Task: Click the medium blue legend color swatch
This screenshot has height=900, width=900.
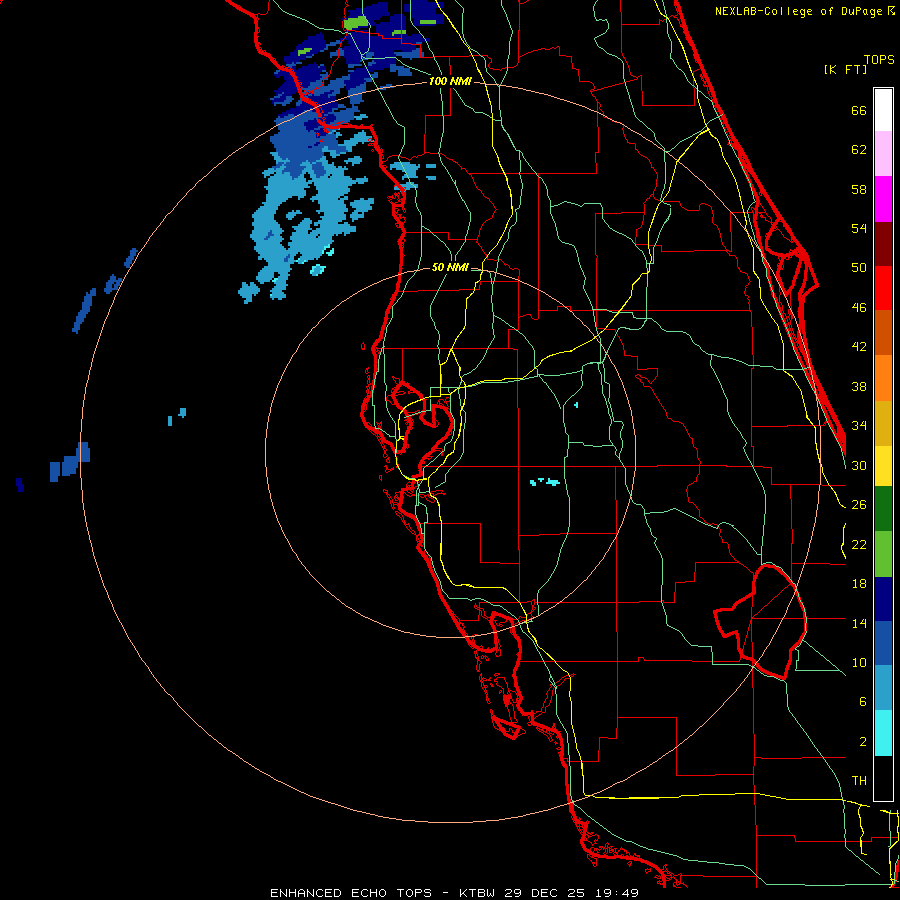Action: pos(883,643)
